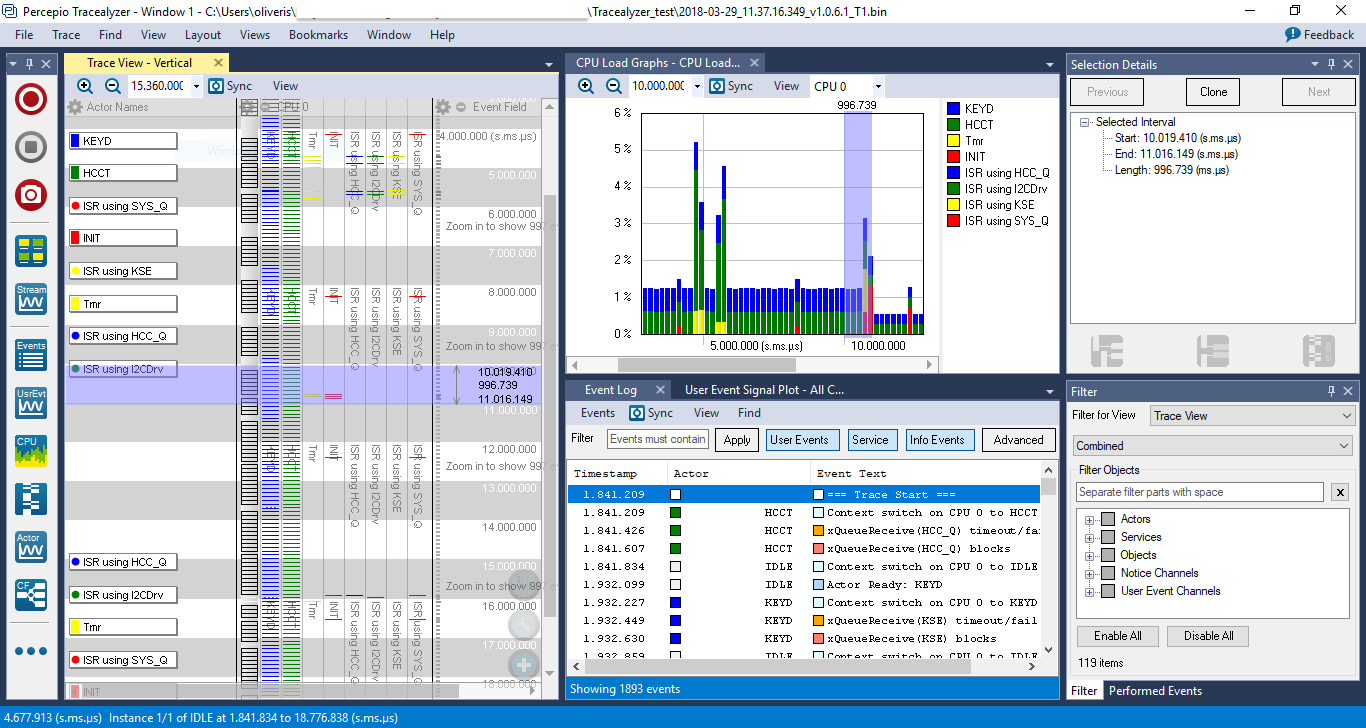Open the Actor sidebar icon
This screenshot has width=1366, height=728.
pos(31,547)
